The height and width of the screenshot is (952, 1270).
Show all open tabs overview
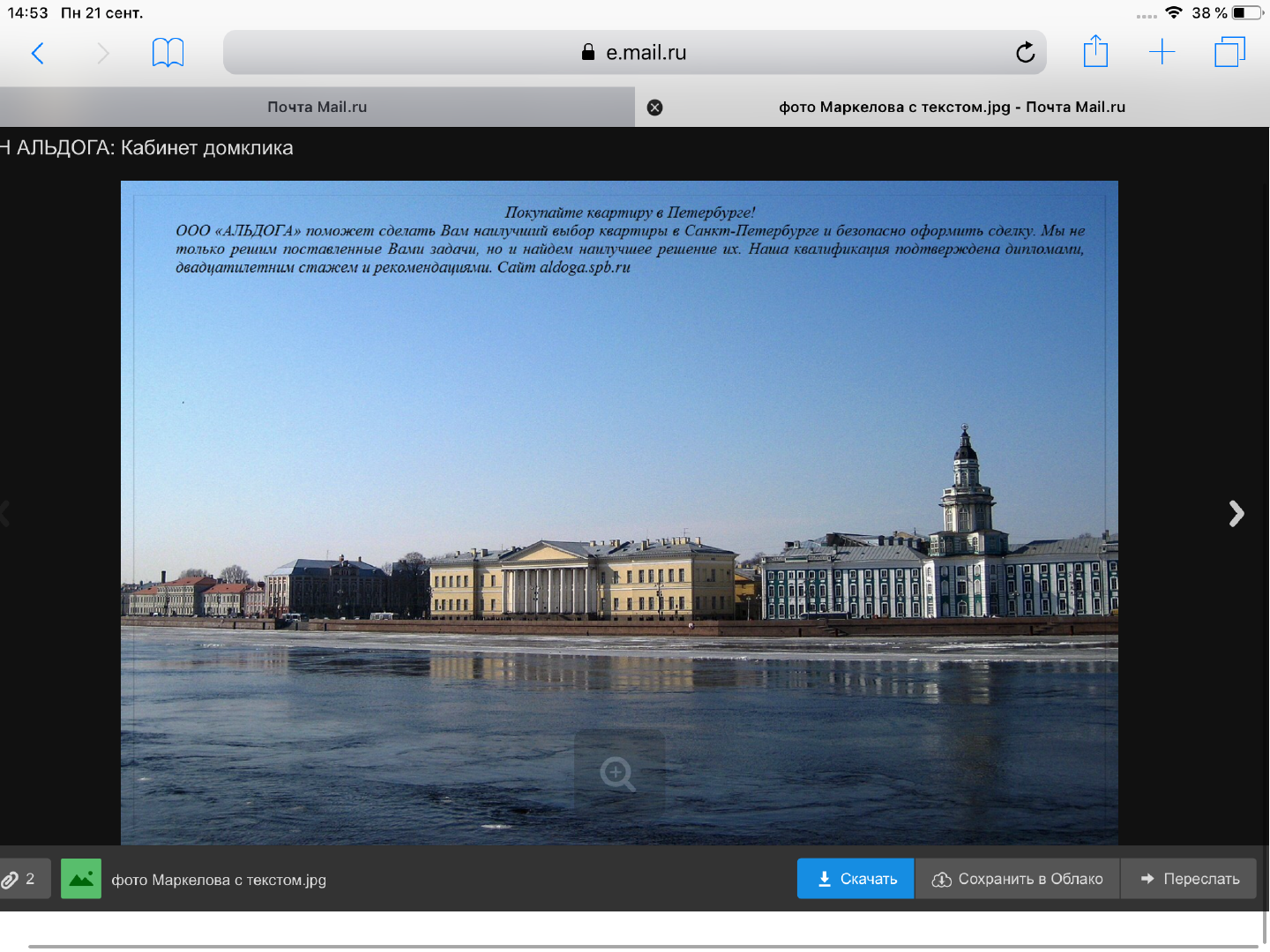(x=1229, y=52)
